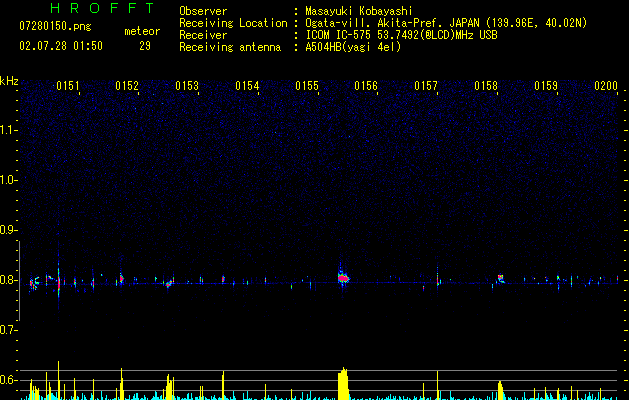629x400 pixels.
Task: Click the meteor echo at 0152
Action: (x=122, y=279)
